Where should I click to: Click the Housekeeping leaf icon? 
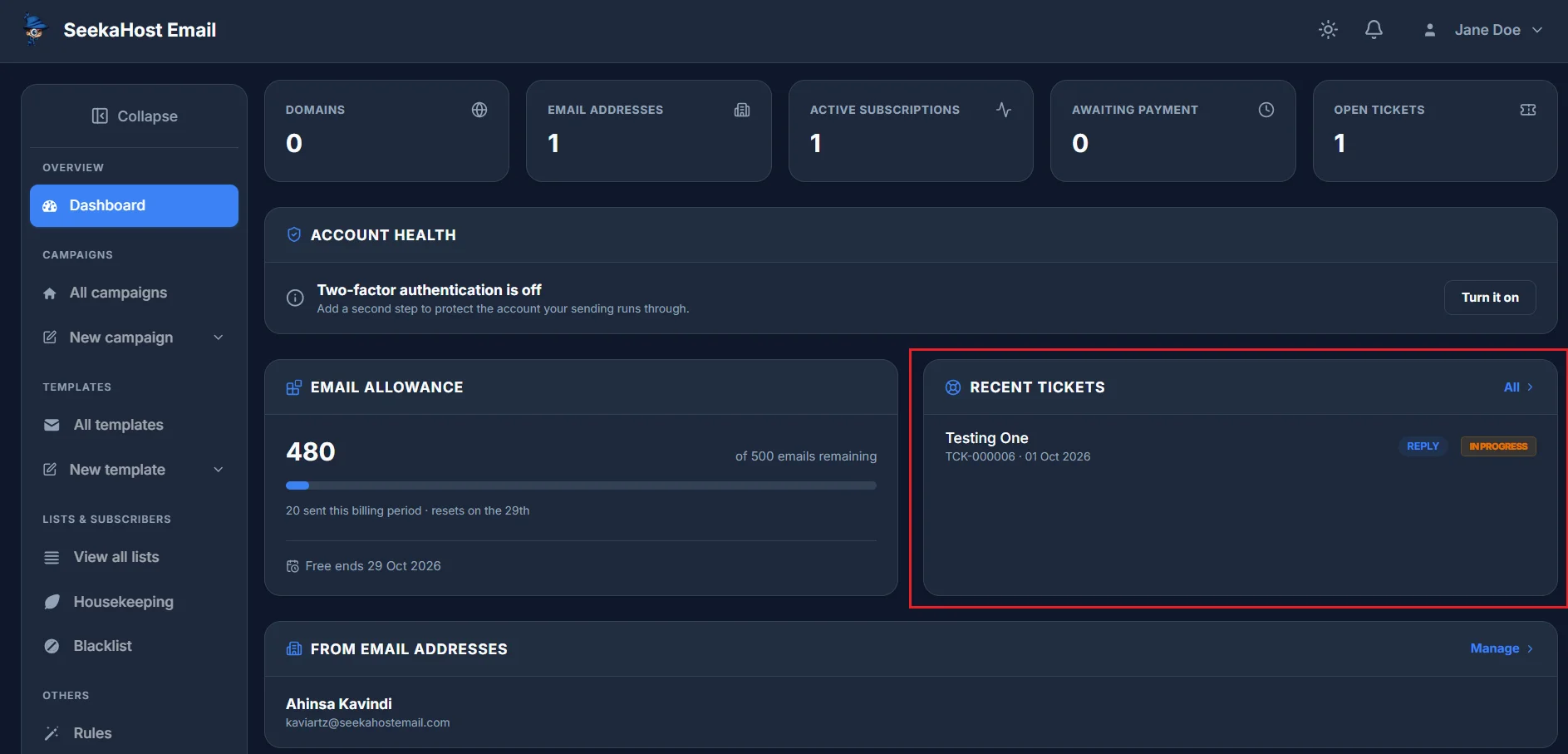pyautogui.click(x=52, y=602)
